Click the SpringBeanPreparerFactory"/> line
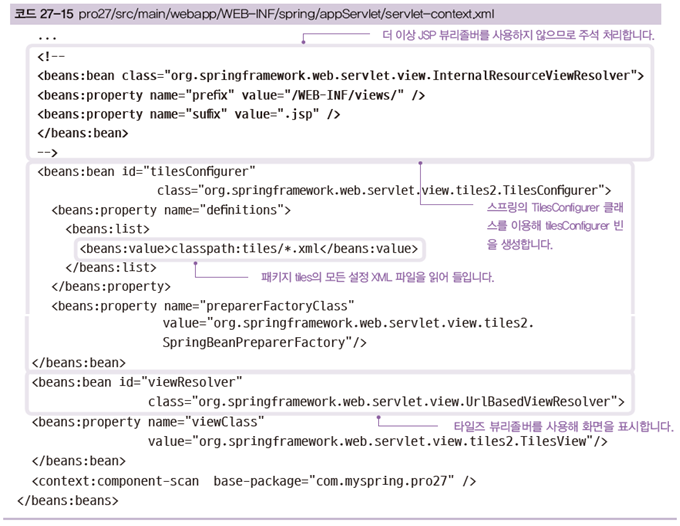 coord(265,343)
